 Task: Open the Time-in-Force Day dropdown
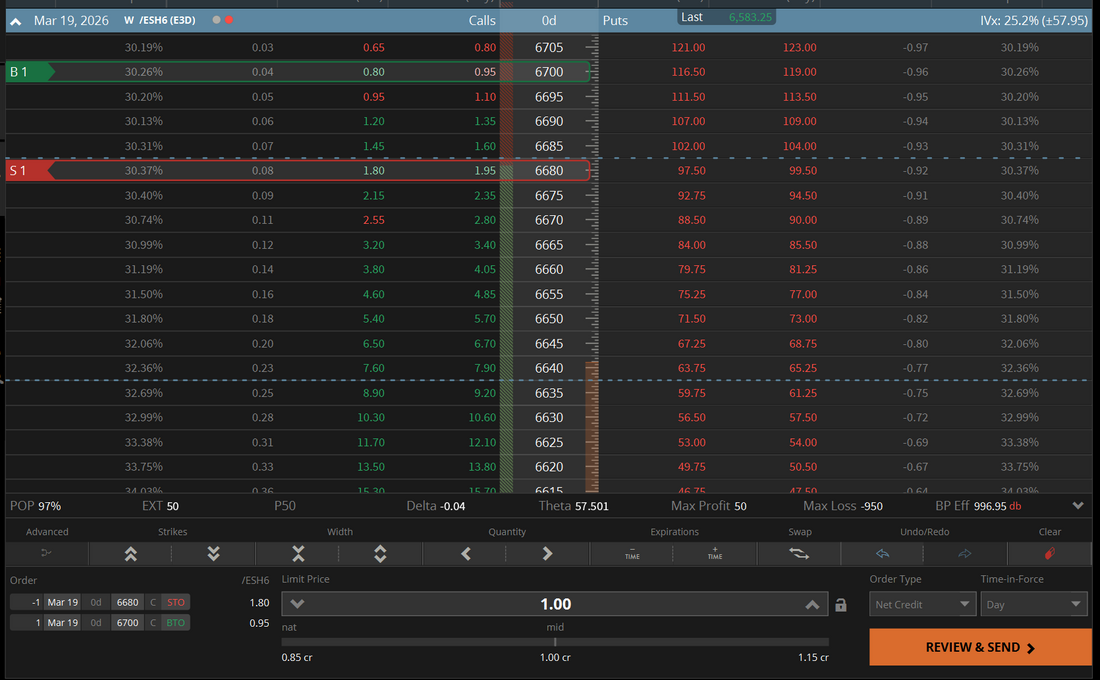pos(1033,604)
